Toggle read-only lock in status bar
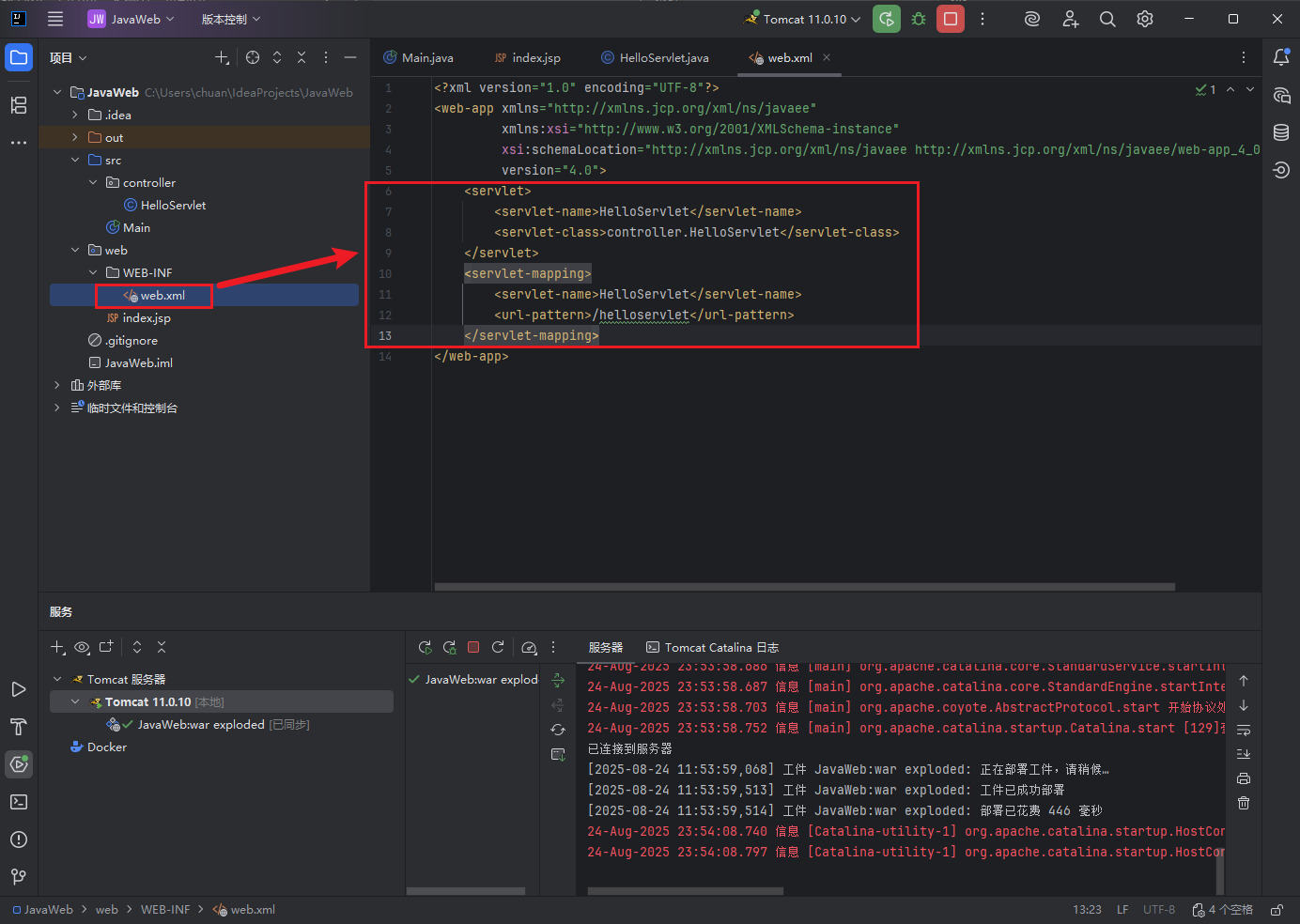 (1277, 910)
